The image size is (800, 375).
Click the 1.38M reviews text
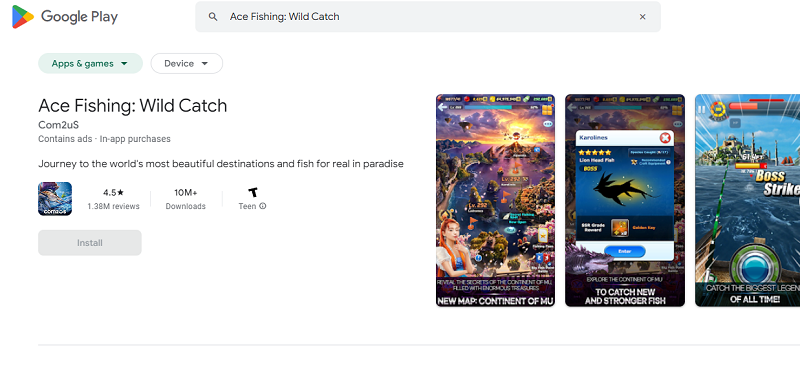[x=113, y=206]
